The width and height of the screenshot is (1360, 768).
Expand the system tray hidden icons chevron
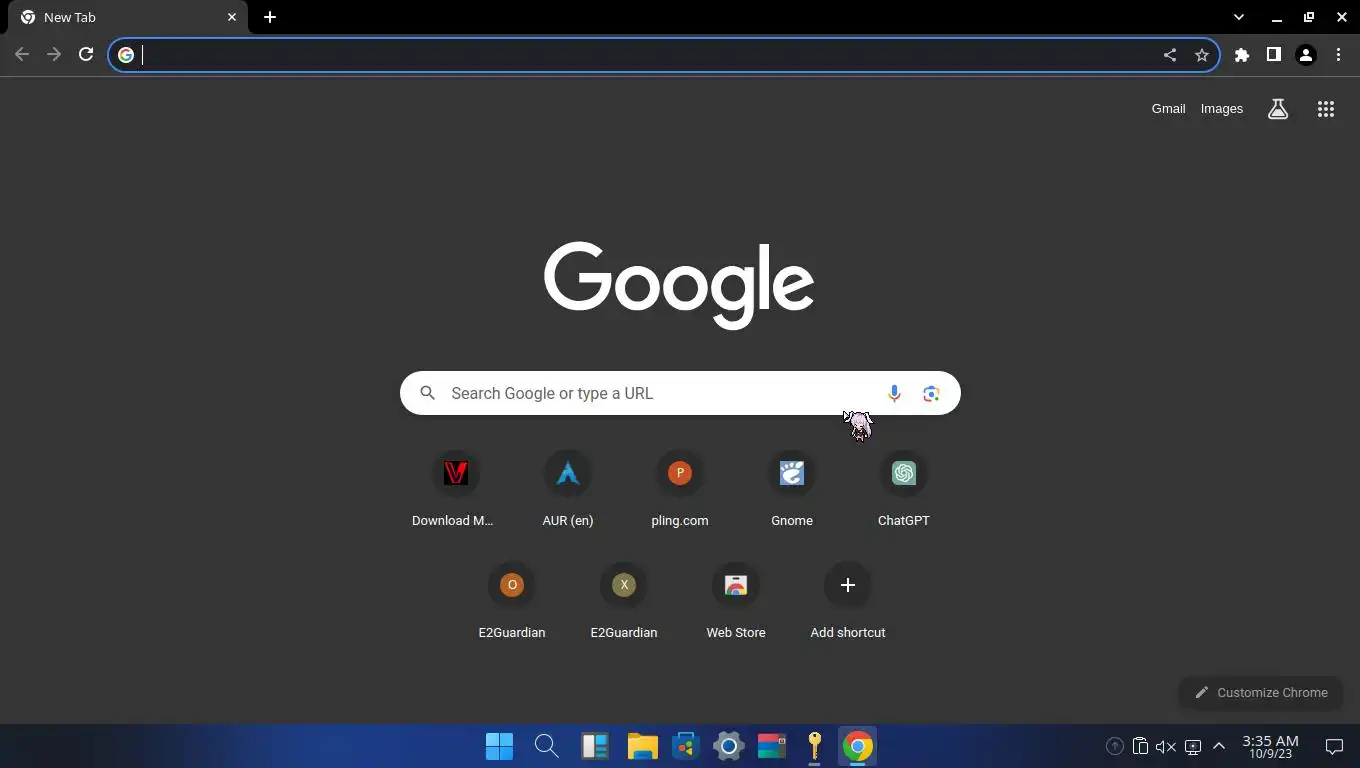point(1219,746)
